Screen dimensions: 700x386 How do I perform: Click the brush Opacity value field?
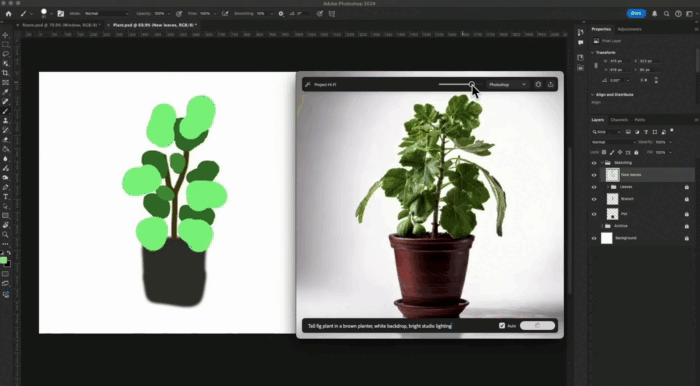pos(160,14)
